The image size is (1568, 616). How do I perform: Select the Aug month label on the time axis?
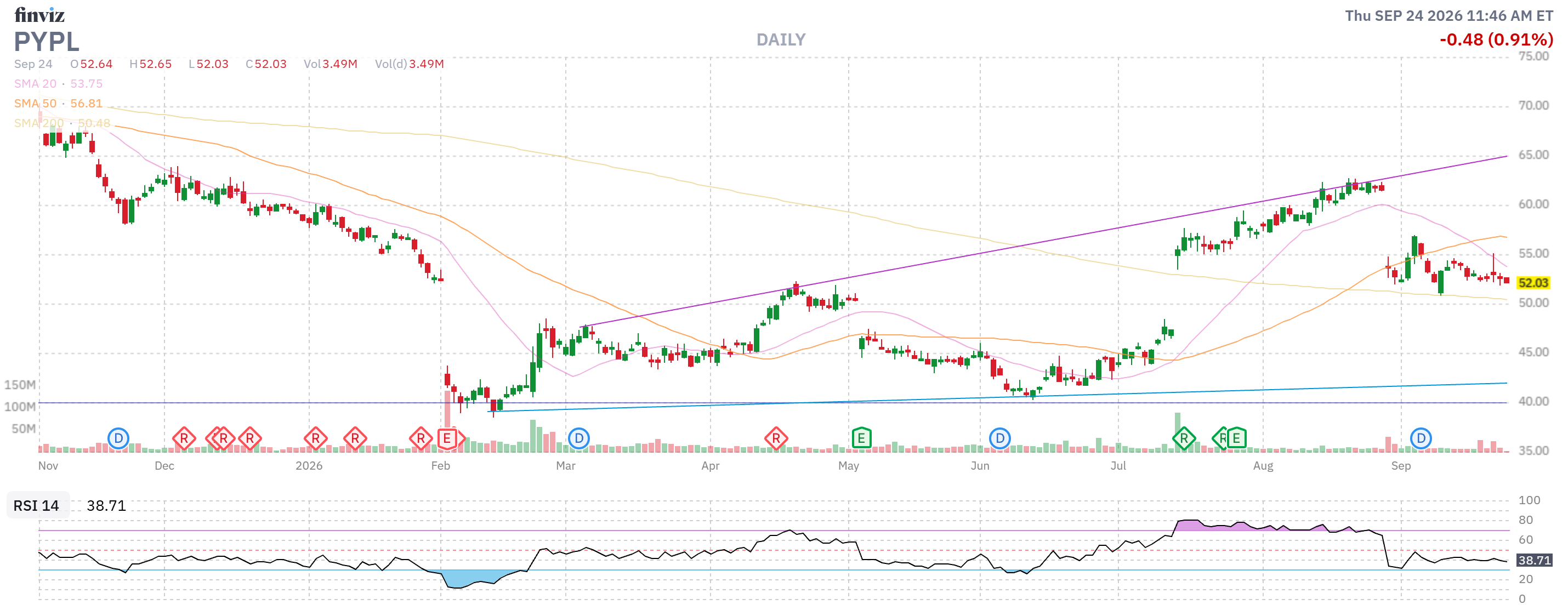[x=1263, y=466]
